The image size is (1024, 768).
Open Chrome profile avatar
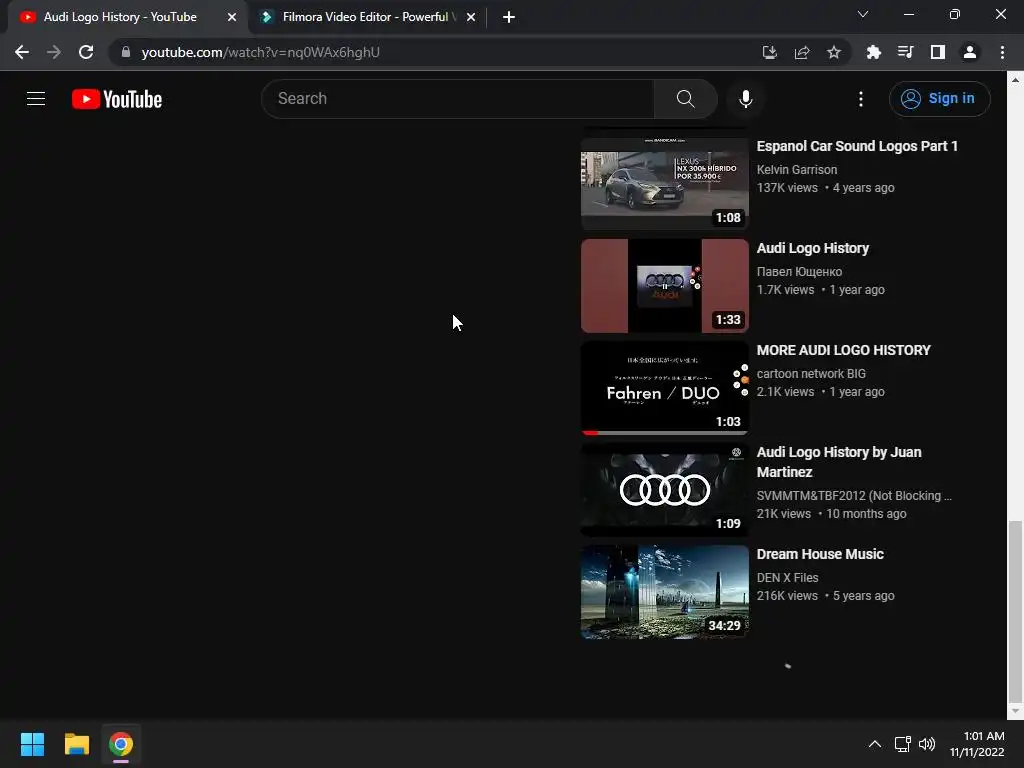click(970, 52)
